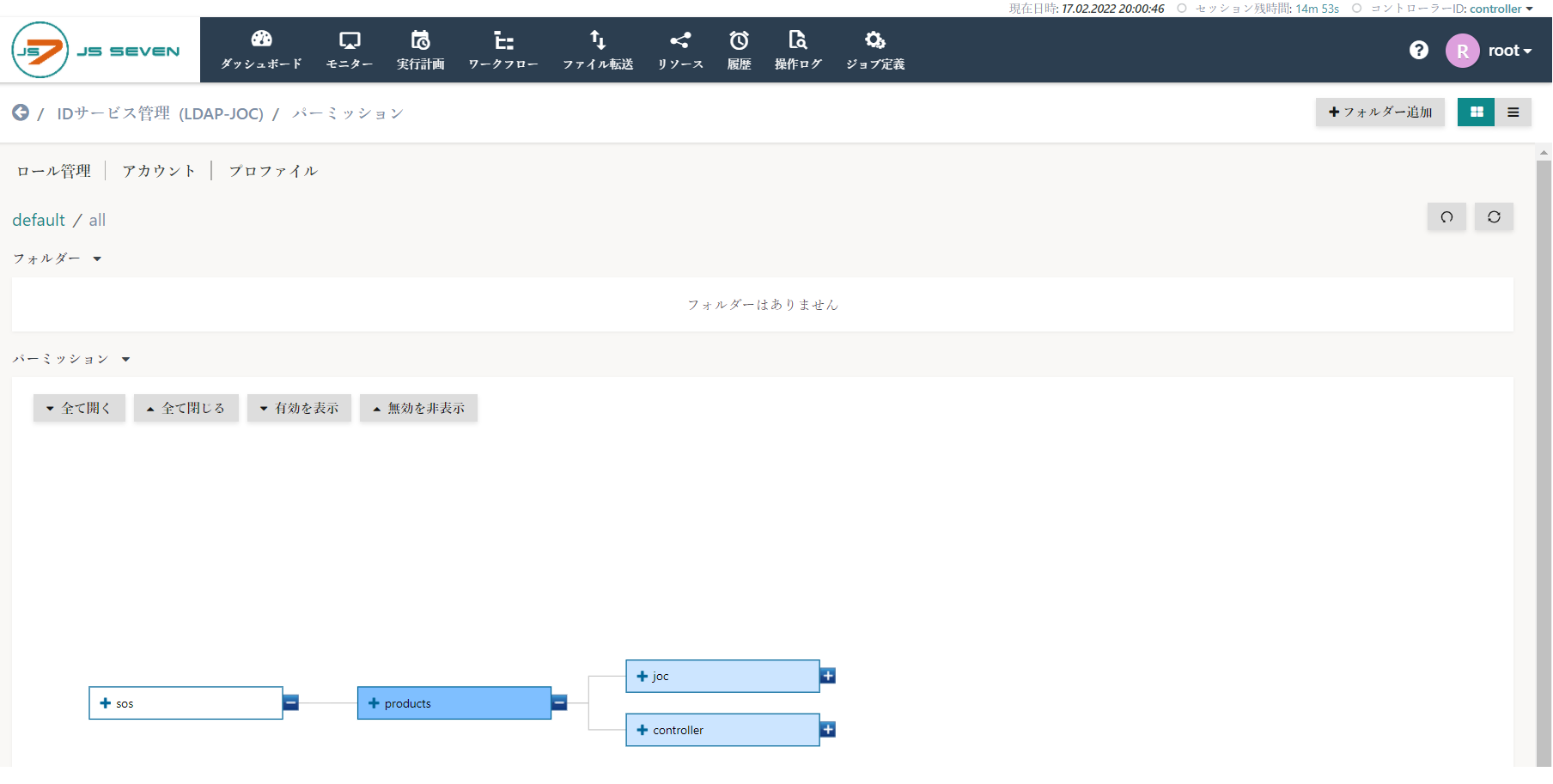This screenshot has height=784, width=1553.
Task: Expand the フォルダー section dropdown
Action: point(97,258)
